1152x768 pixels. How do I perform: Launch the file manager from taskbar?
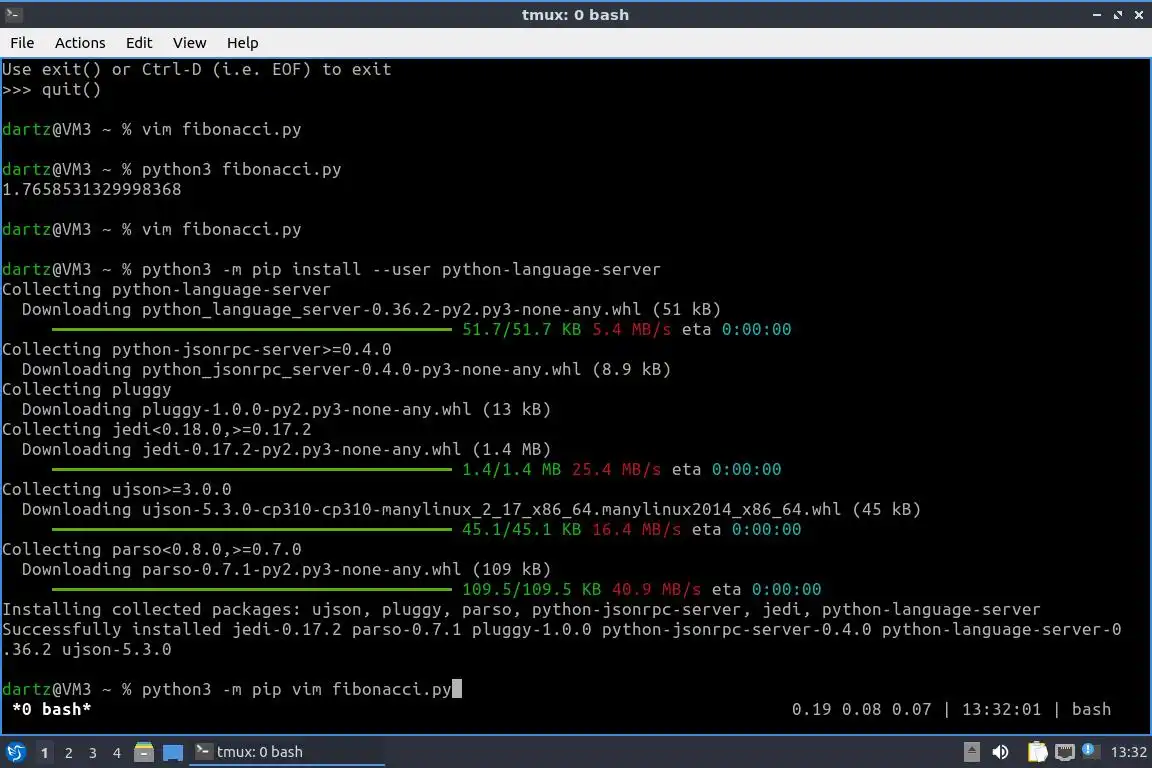click(144, 752)
